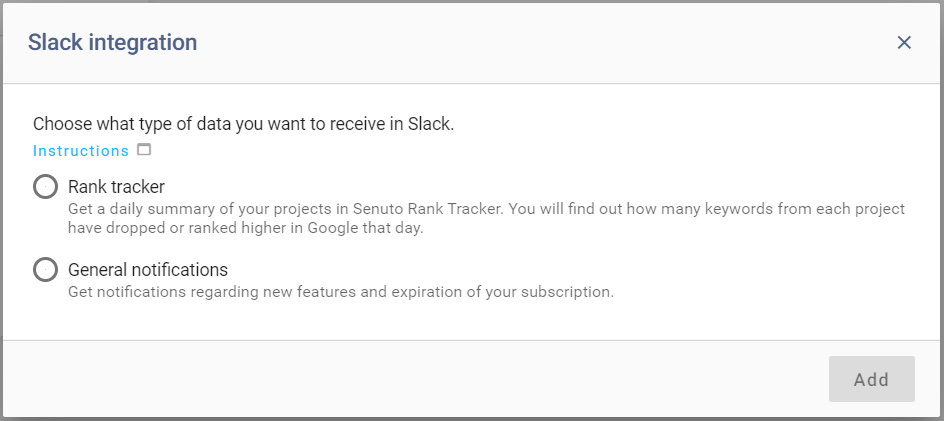The image size is (944, 421).
Task: Click the small window icon beside Instructions
Action: (144, 149)
